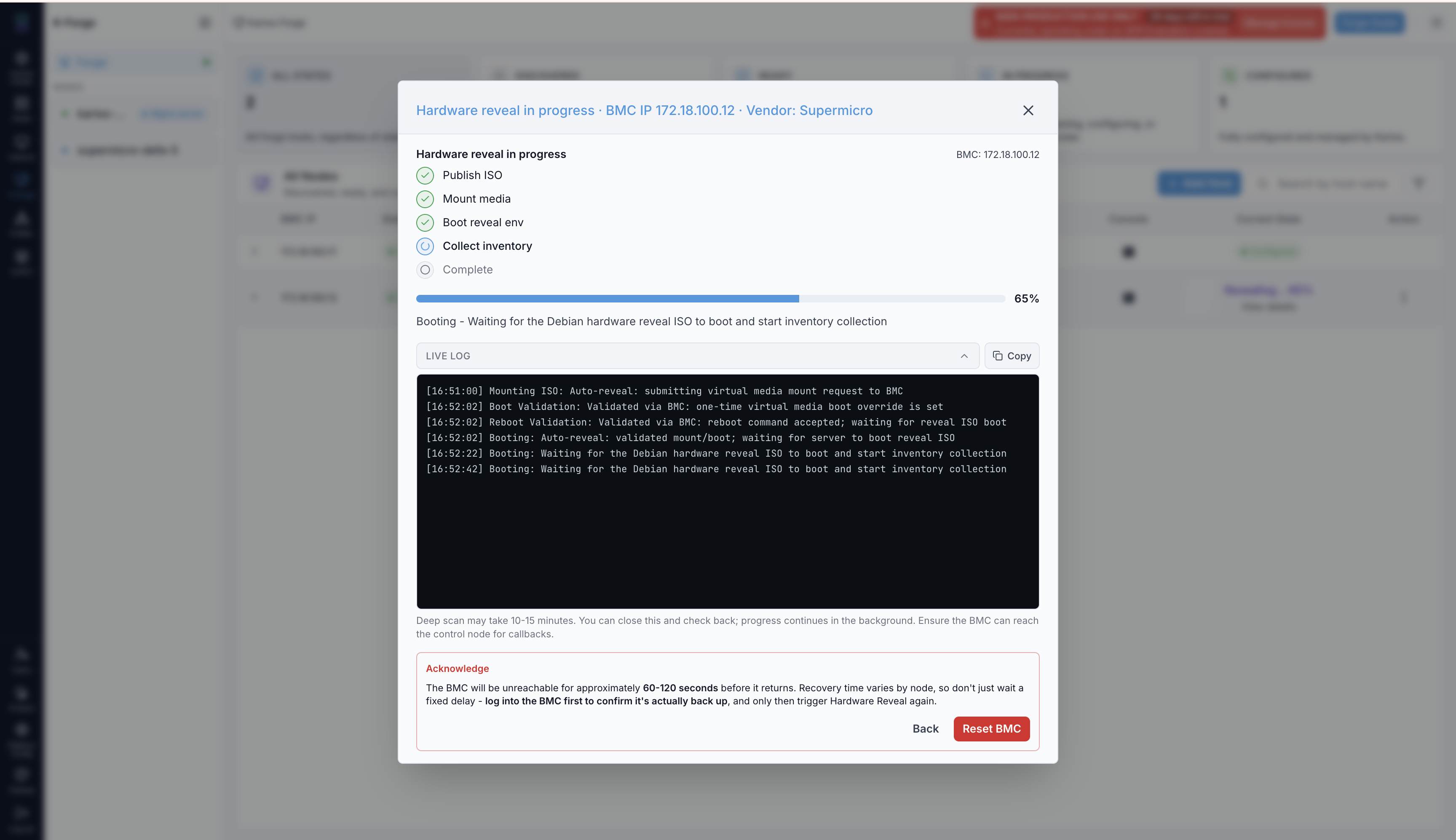Viewport: 1456px width, 840px height.
Task: Close the Hardware reveal dialog
Action: tap(1028, 110)
